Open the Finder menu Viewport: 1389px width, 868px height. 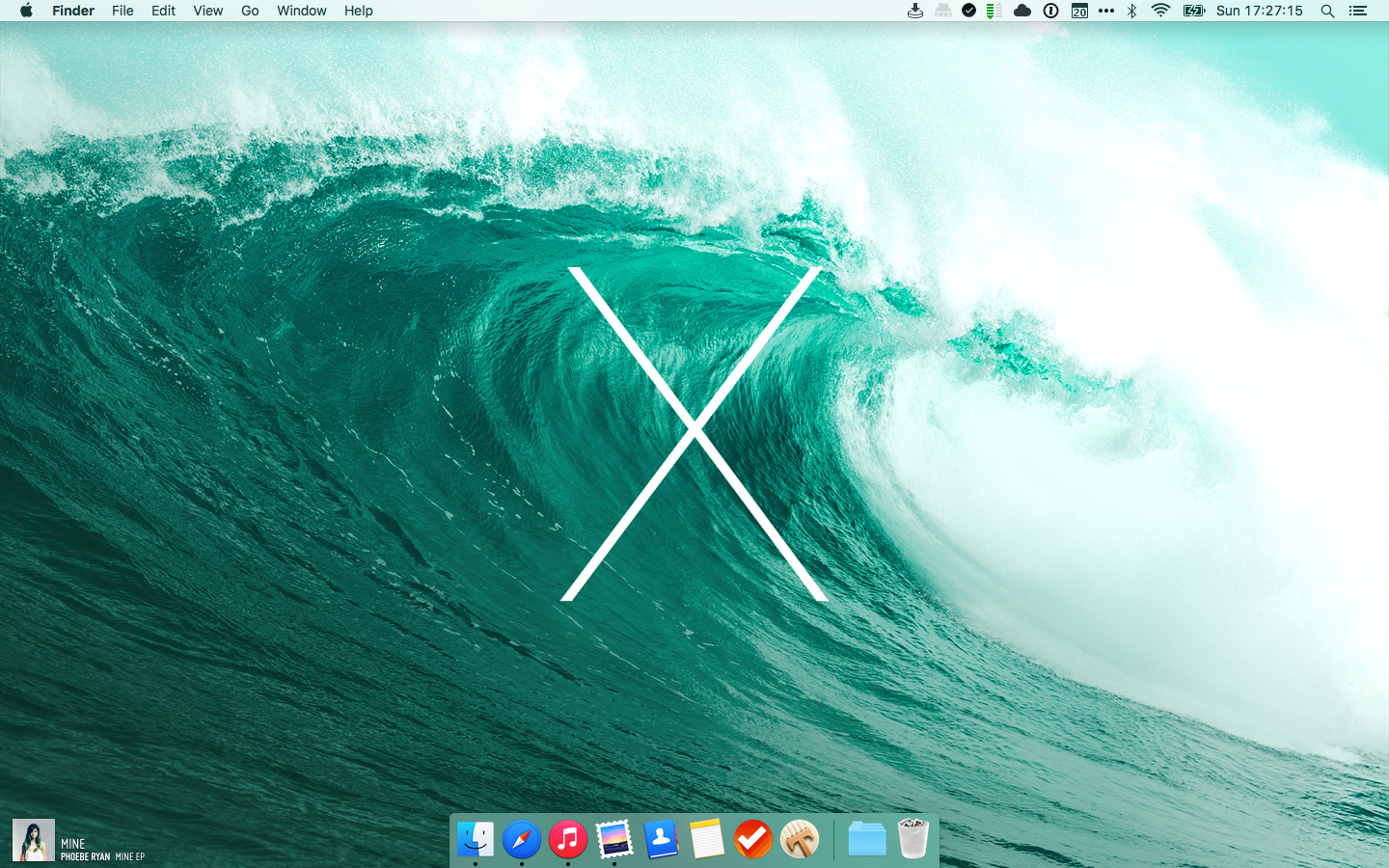(x=73, y=11)
